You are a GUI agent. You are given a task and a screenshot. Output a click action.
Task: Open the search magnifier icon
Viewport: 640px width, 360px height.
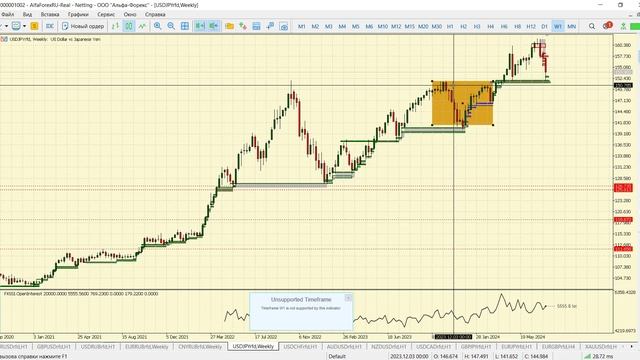point(591,26)
